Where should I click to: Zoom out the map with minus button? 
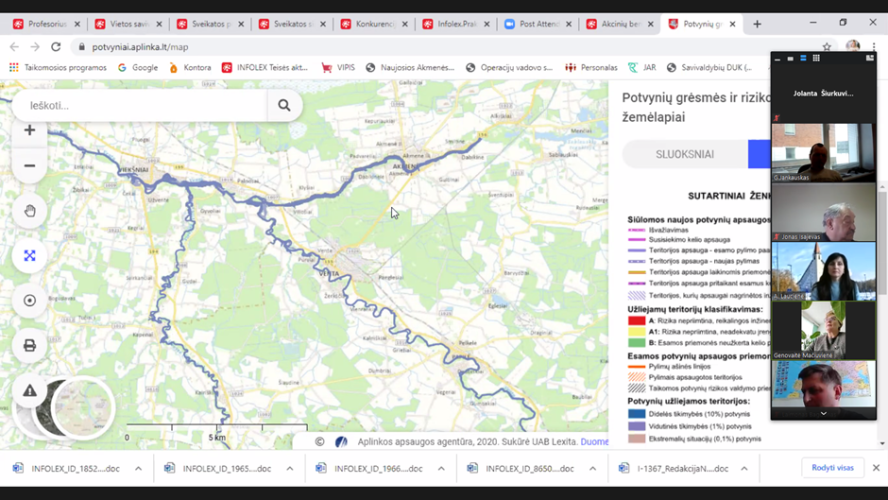point(29,166)
